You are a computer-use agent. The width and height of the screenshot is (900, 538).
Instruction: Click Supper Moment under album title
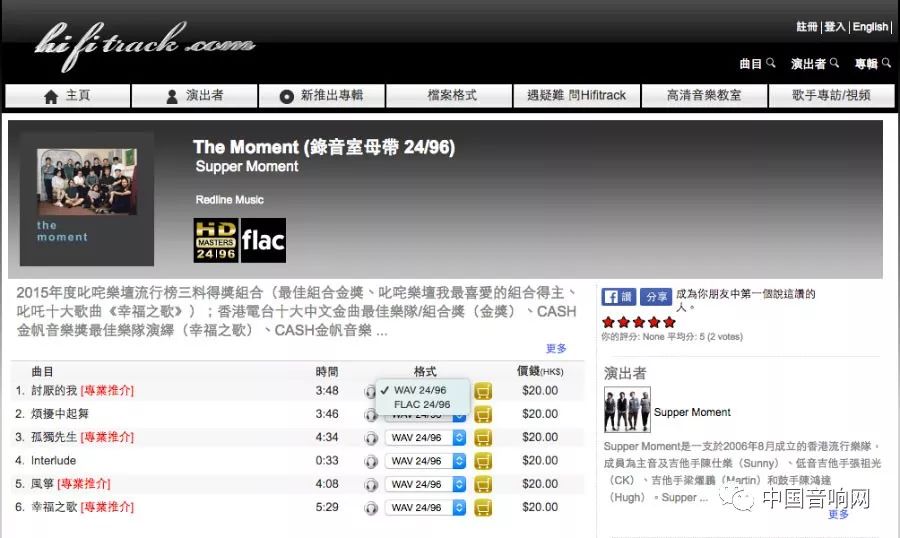click(x=247, y=167)
